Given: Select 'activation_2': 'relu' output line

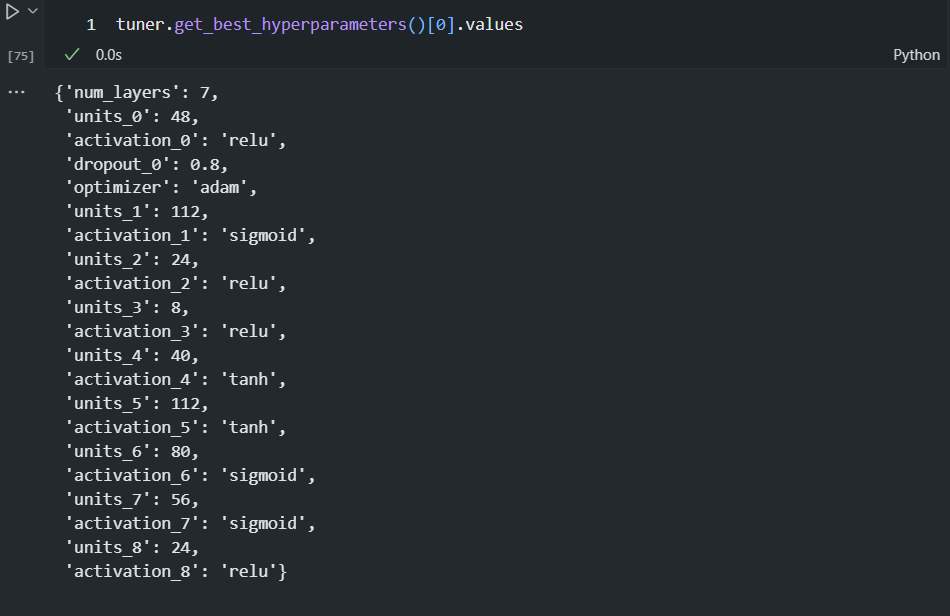Looking at the screenshot, I should [176, 283].
